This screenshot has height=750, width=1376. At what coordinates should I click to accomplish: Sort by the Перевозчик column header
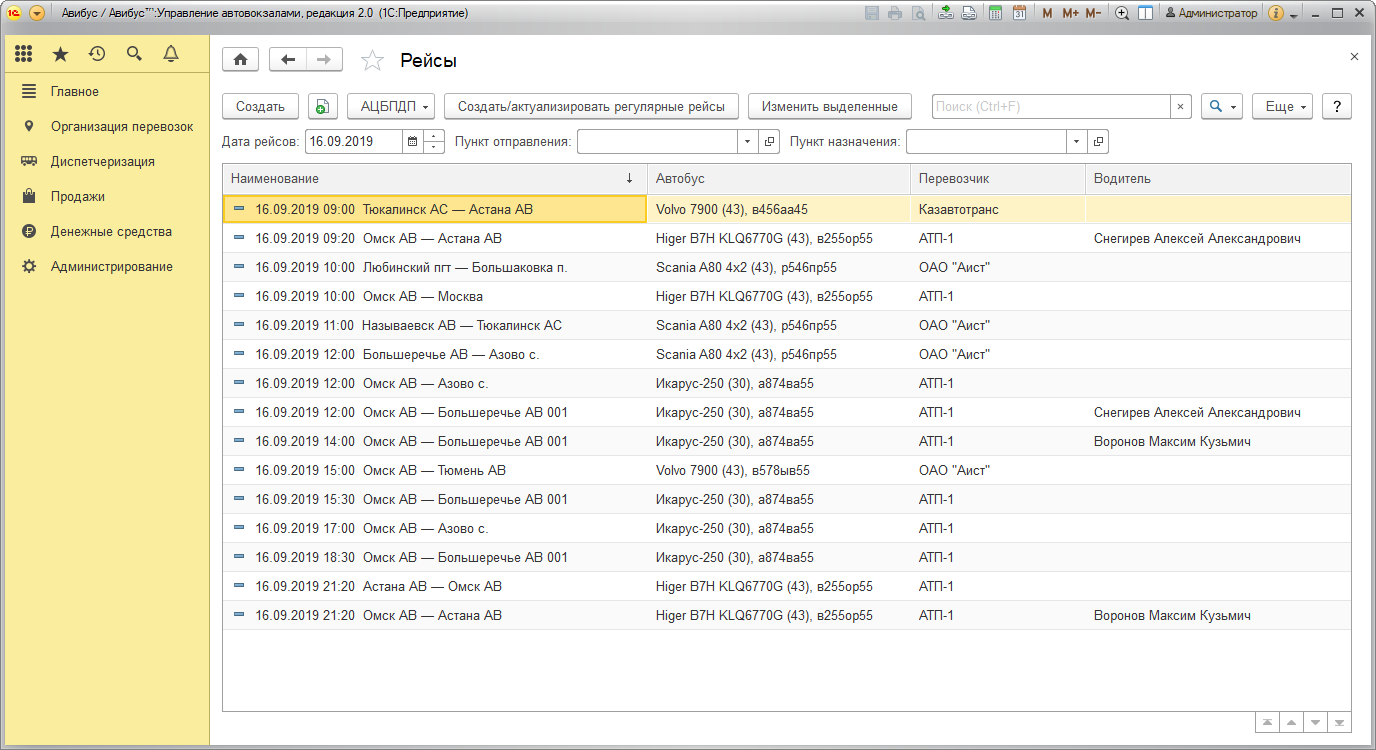(x=954, y=179)
